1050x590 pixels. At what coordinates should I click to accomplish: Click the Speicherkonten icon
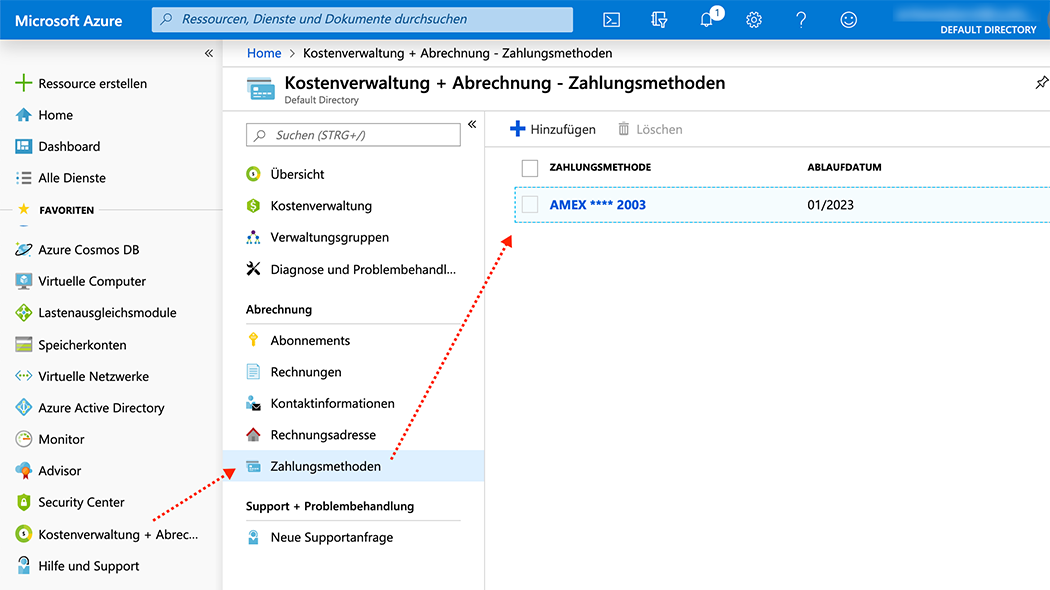(x=23, y=344)
